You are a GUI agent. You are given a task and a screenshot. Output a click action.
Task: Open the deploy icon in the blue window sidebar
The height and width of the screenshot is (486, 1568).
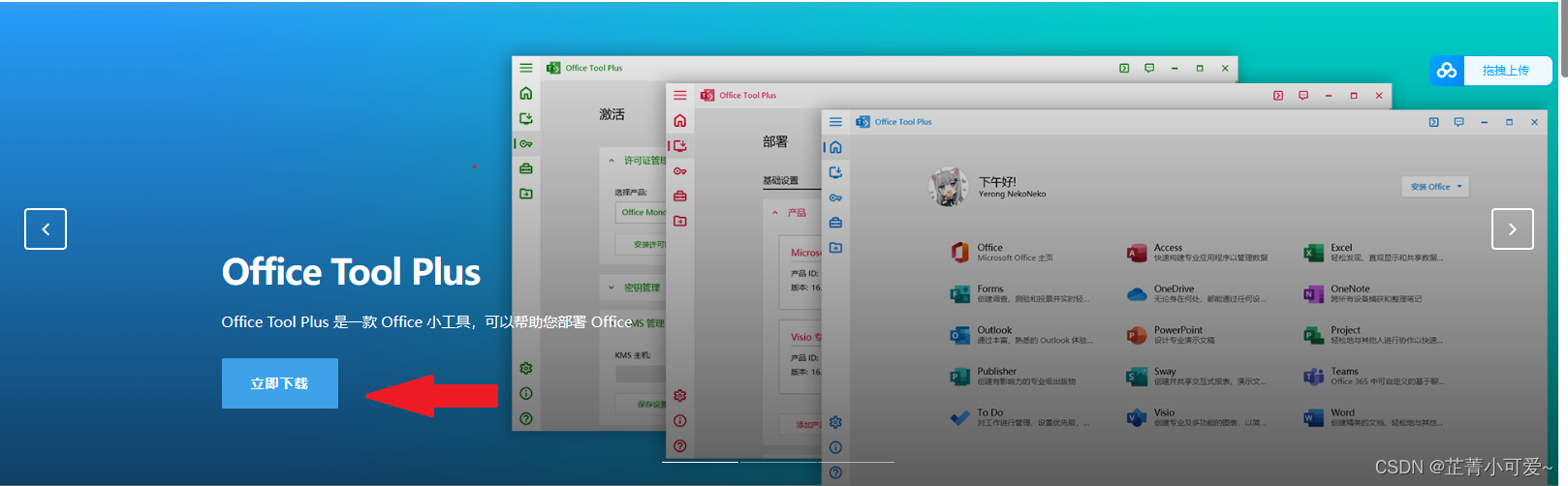coord(835,172)
